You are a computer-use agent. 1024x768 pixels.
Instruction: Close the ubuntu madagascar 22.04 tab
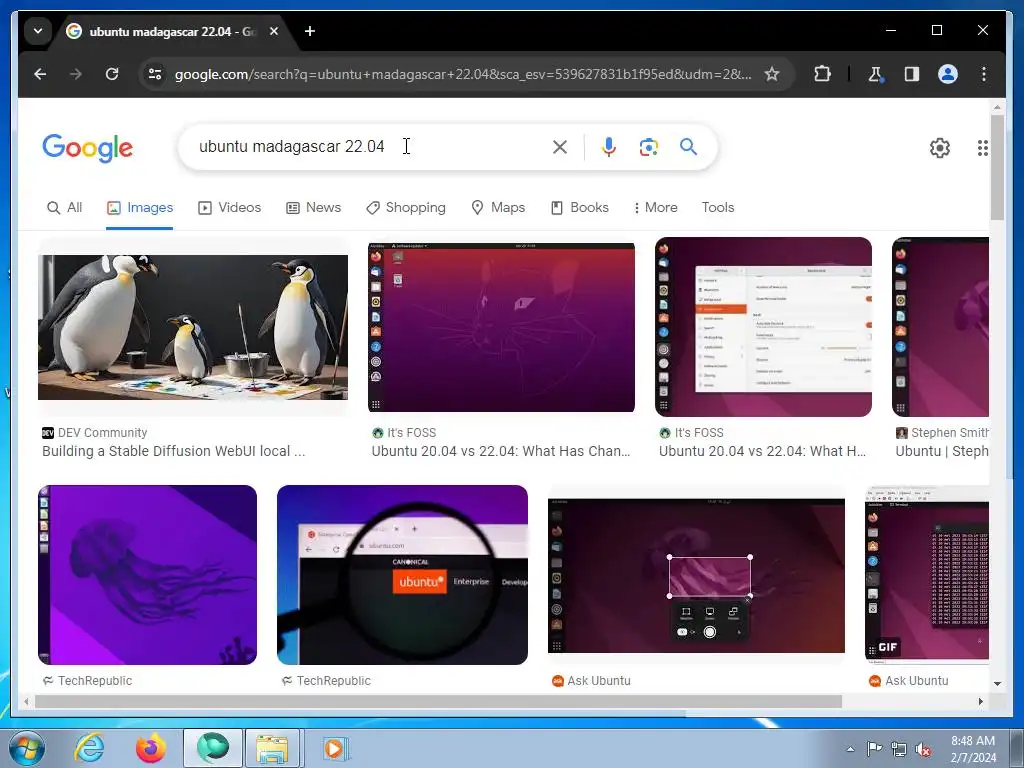(274, 31)
